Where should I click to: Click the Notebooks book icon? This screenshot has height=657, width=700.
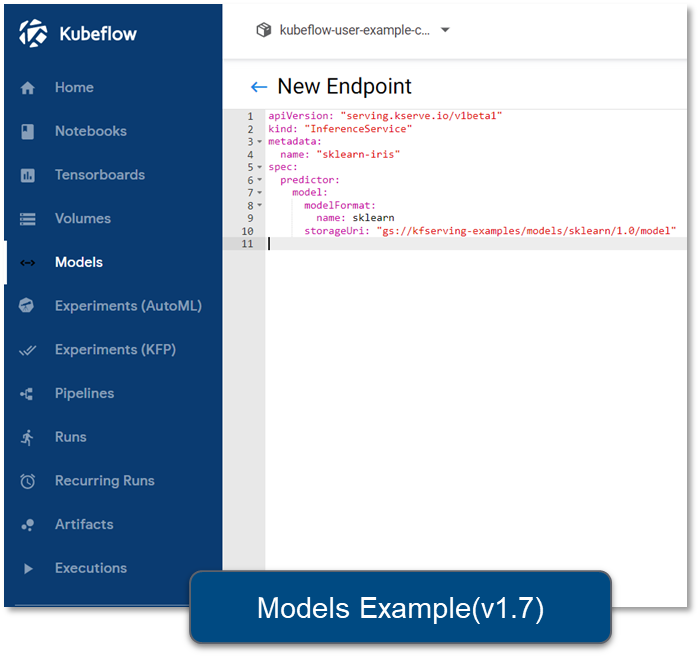[28, 131]
